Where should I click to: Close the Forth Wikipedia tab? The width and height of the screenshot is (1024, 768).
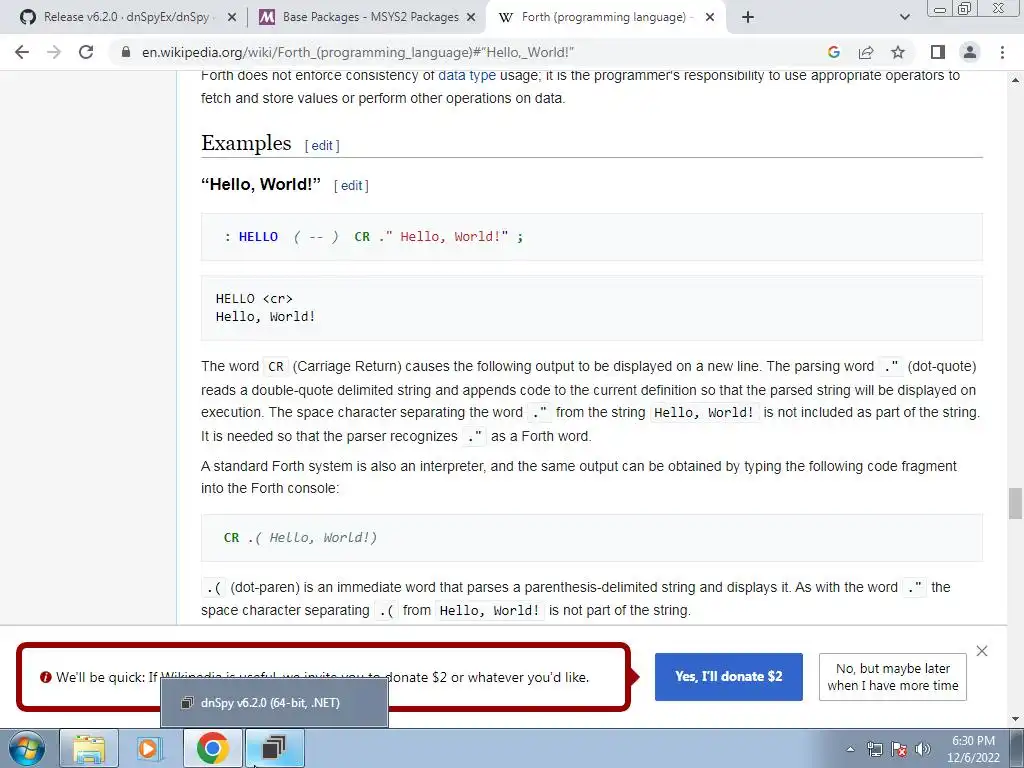[710, 18]
